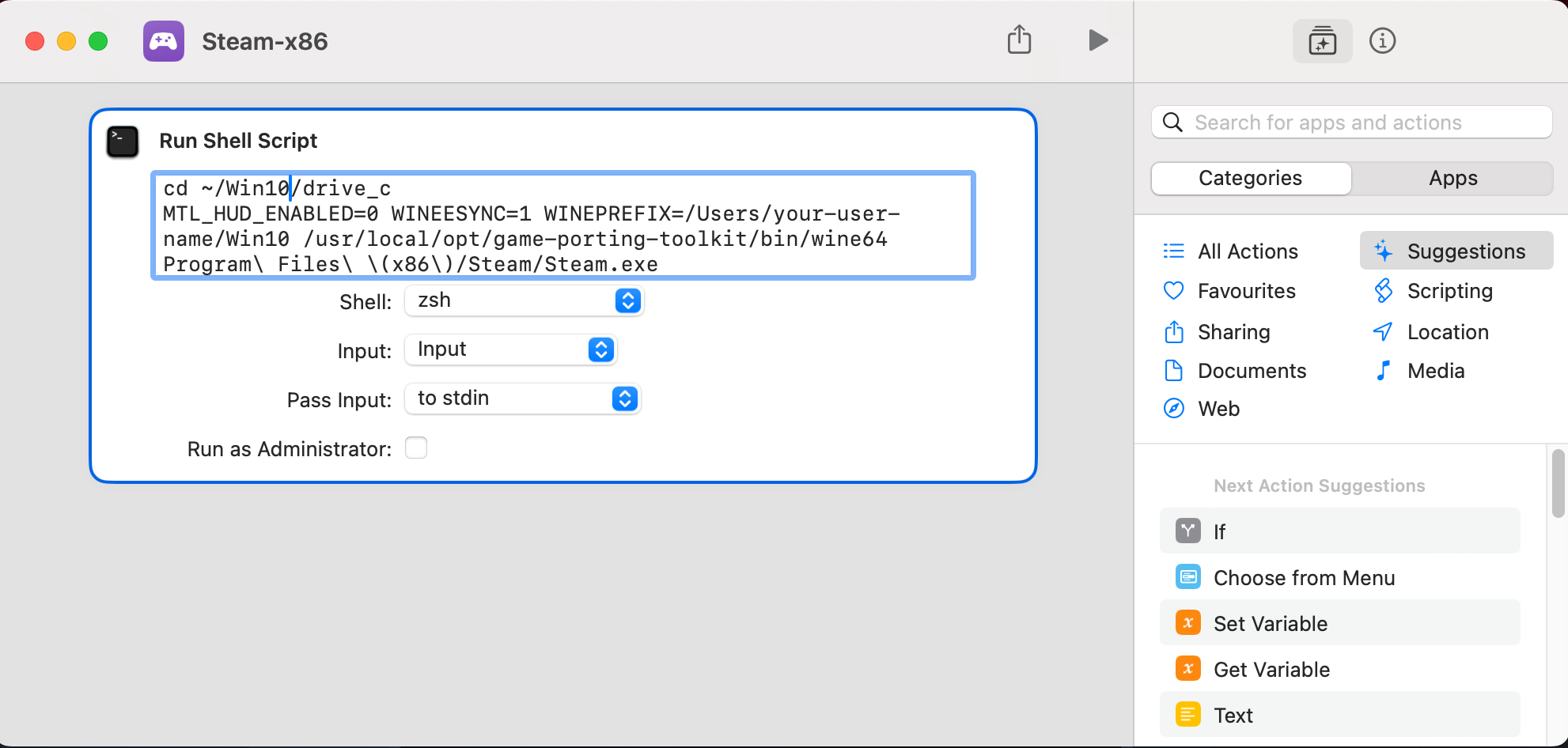Open the Sharing category
The width and height of the screenshot is (1568, 748).
(1217, 332)
